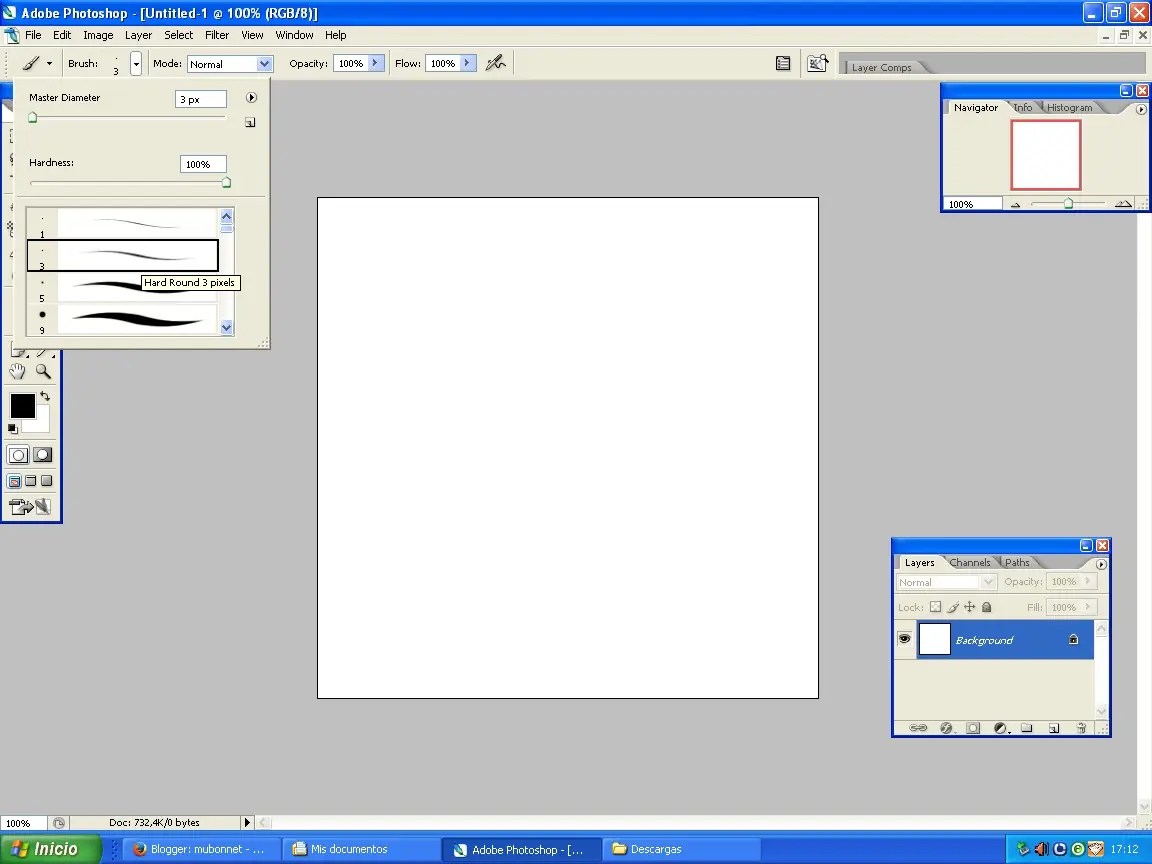Click the File Browser icon
Viewport: 1152px width, 864px height.
point(817,64)
